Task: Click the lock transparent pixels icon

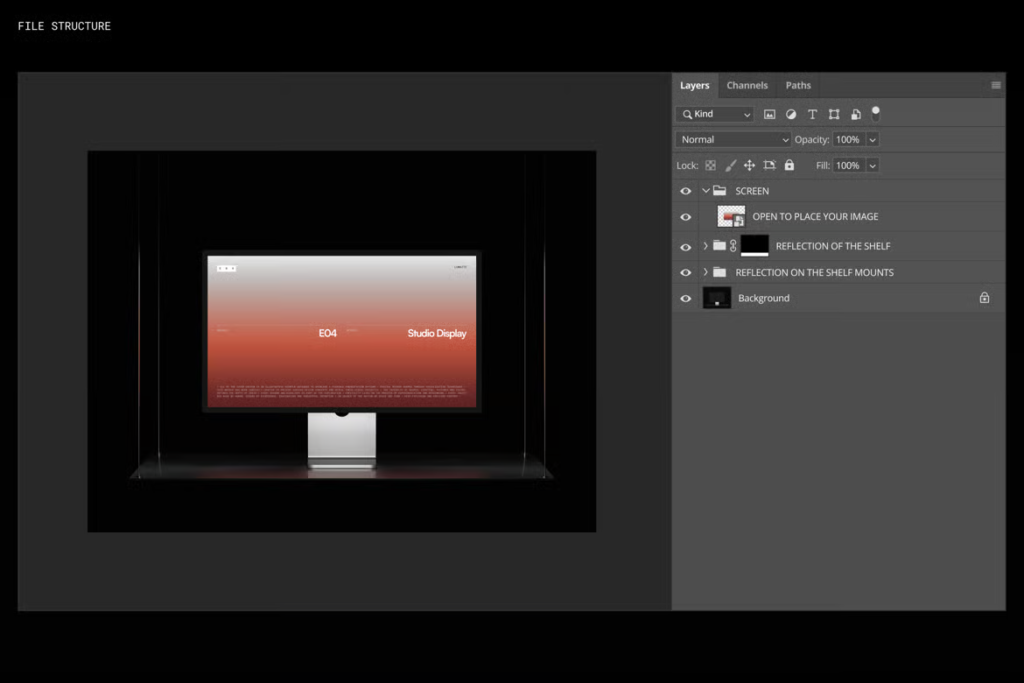Action: coord(710,165)
